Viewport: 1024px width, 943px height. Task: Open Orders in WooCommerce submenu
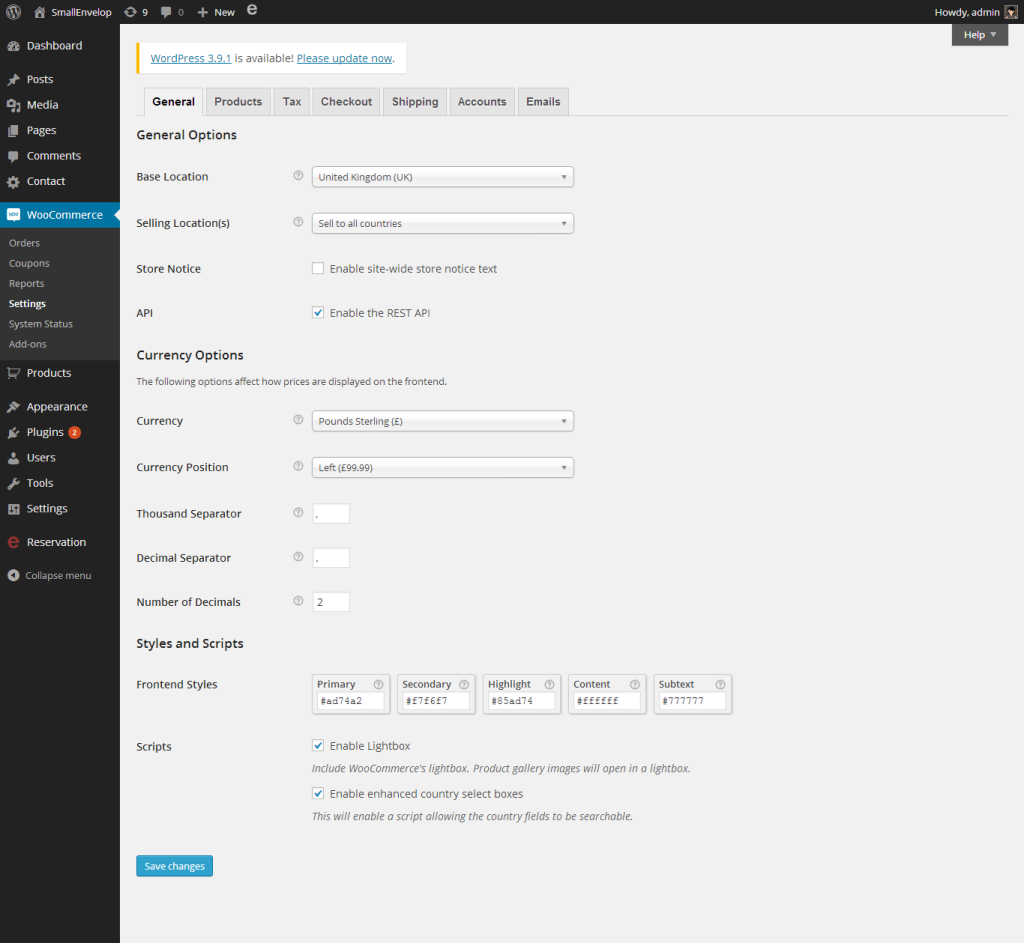pyautogui.click(x=24, y=243)
